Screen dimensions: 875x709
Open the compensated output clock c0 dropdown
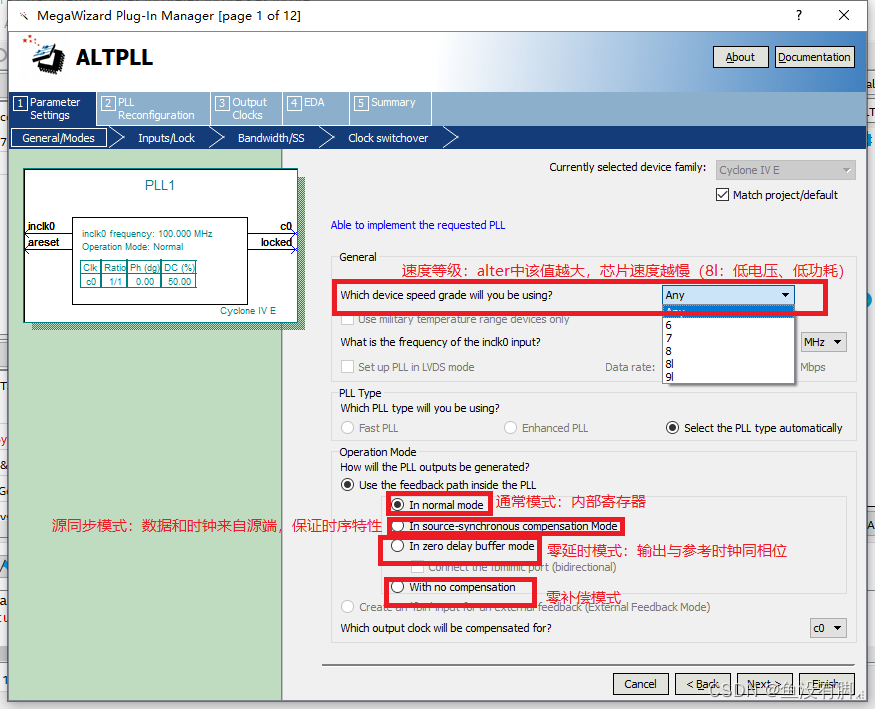(828, 628)
